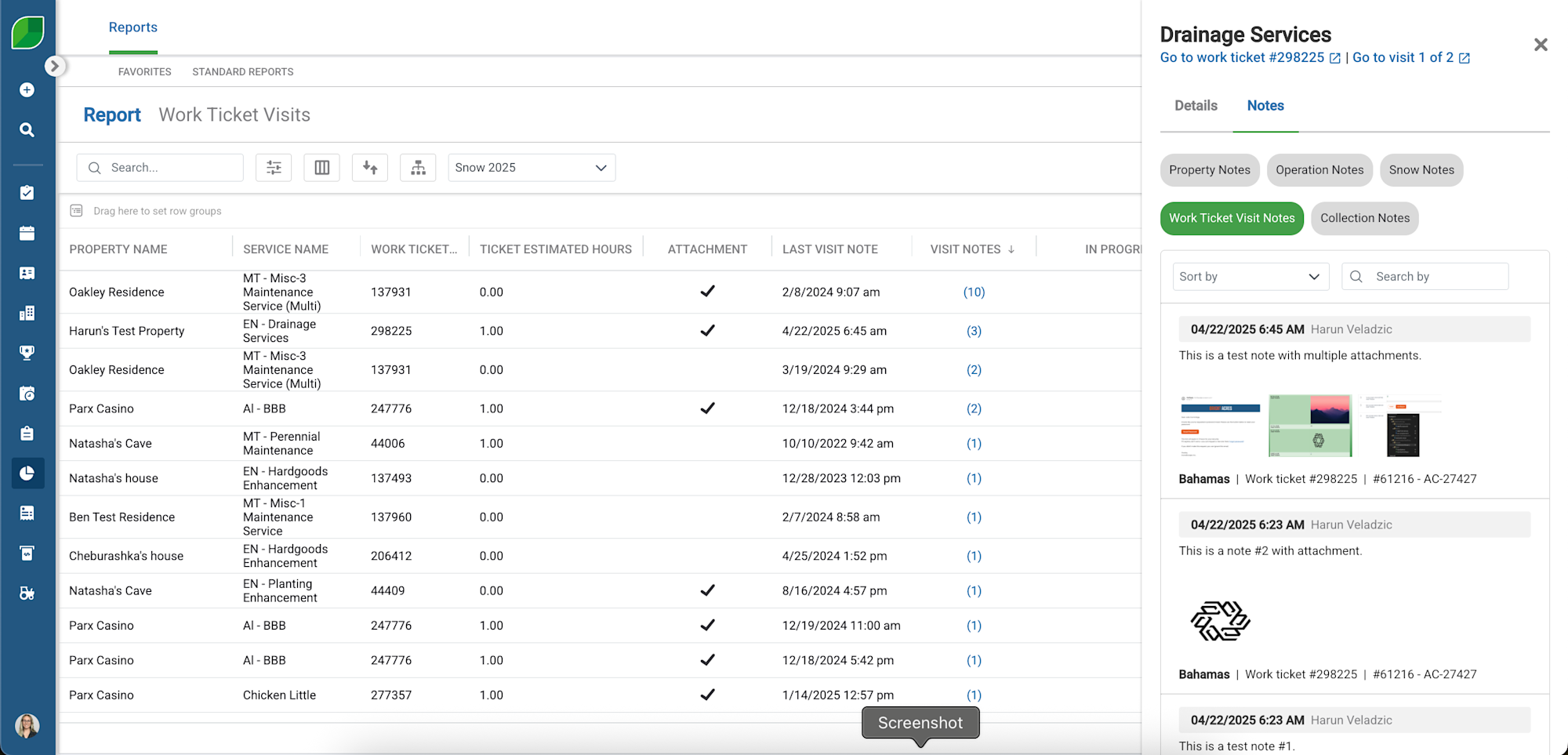Screen dimensions: 1568x755
Task: Open (1) visit notes for Natasha's house
Action: click(x=974, y=478)
